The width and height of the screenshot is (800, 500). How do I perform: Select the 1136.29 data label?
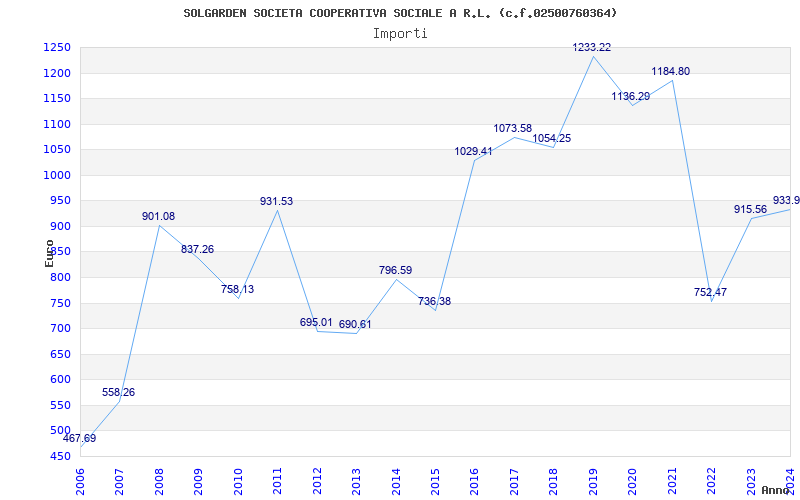pyautogui.click(x=631, y=96)
